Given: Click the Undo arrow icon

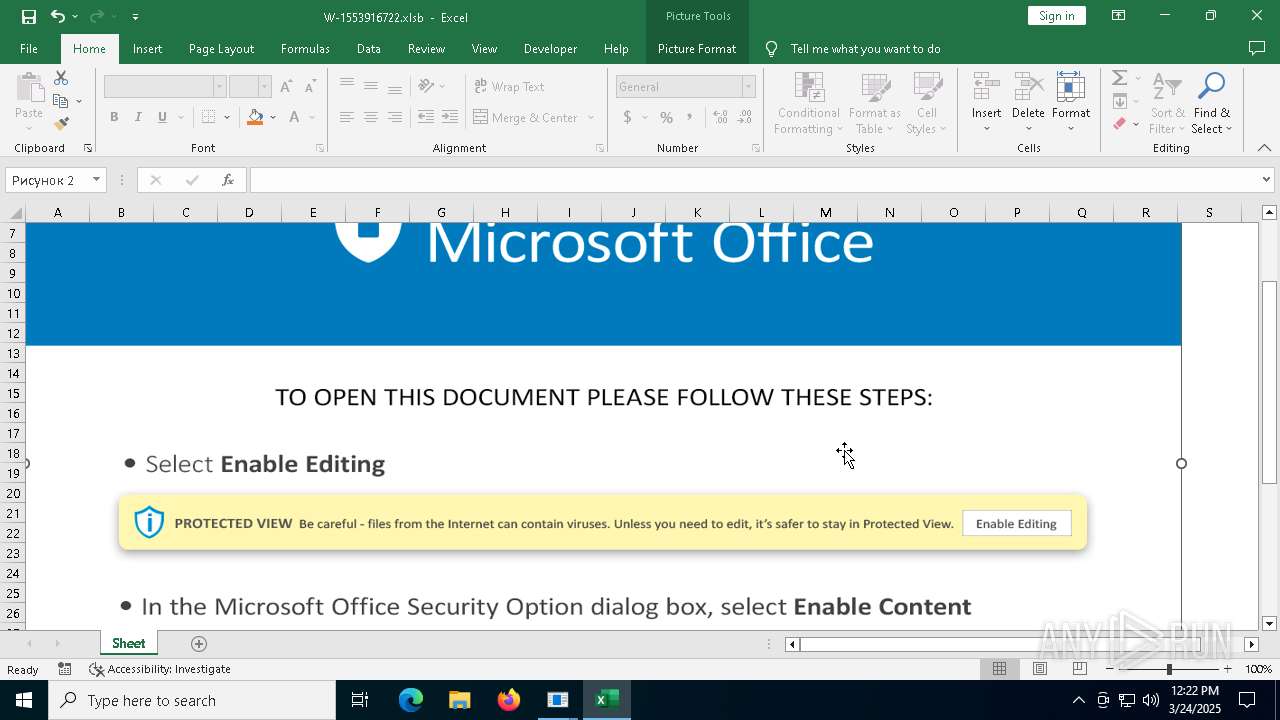Looking at the screenshot, I should coord(58,16).
